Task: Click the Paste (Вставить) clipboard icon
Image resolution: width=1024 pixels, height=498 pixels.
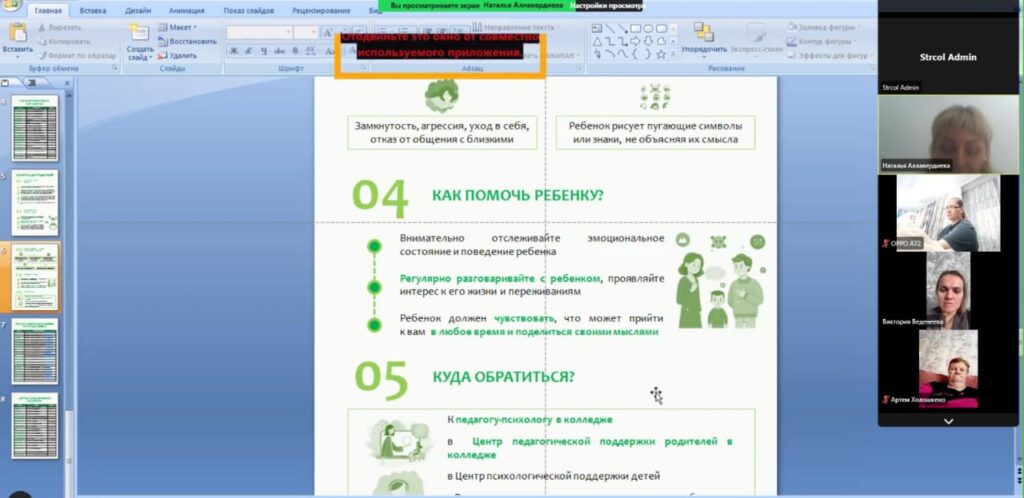Action: [17, 34]
